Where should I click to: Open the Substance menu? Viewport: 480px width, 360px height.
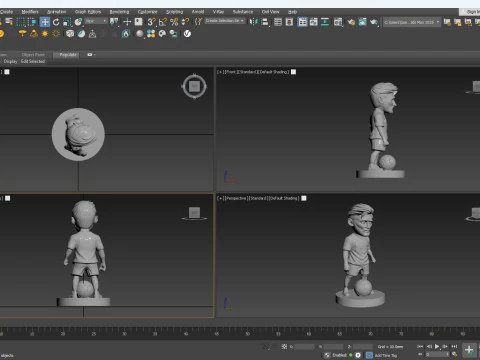(x=243, y=12)
